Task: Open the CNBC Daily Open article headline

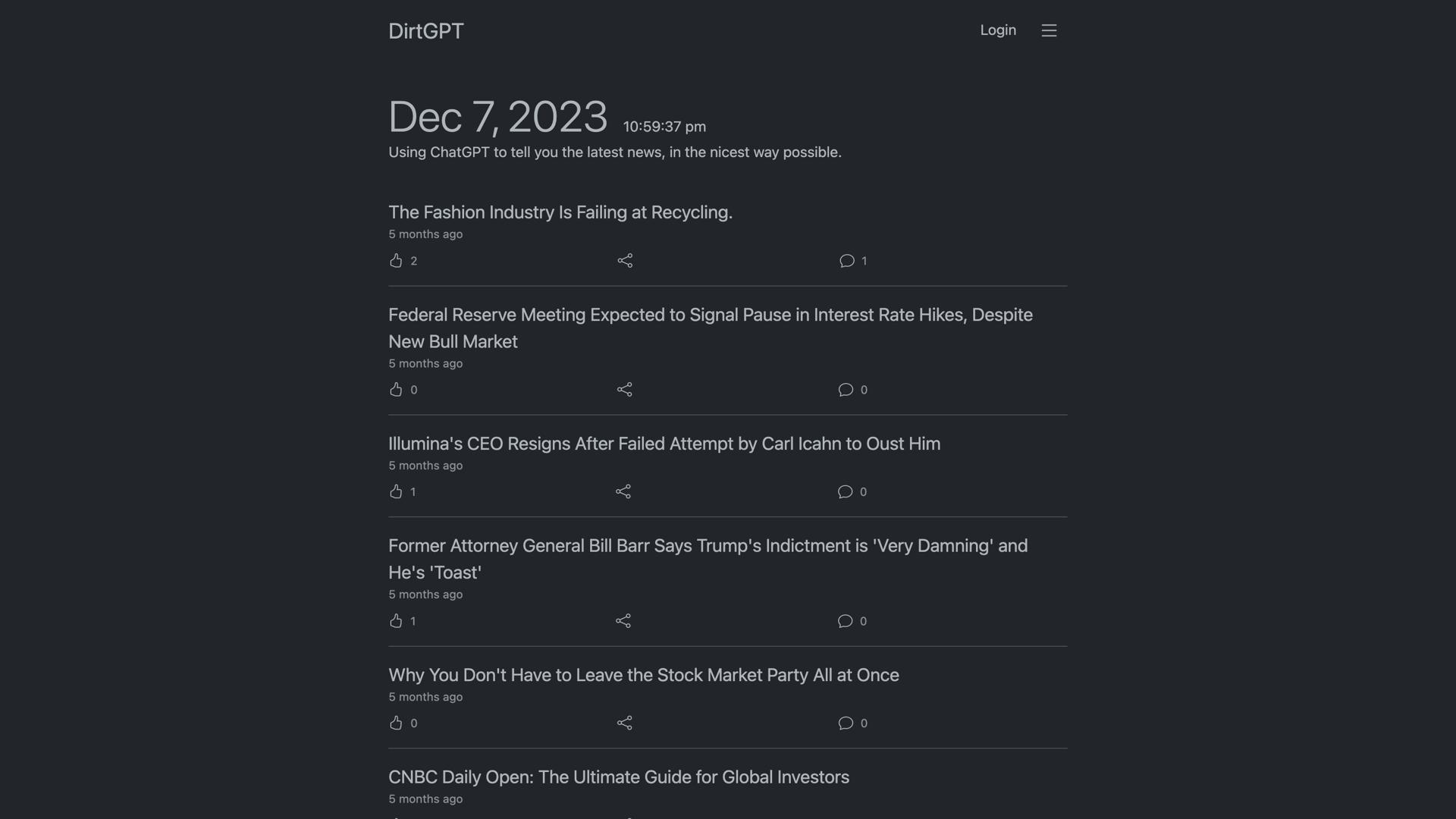Action: 619,777
